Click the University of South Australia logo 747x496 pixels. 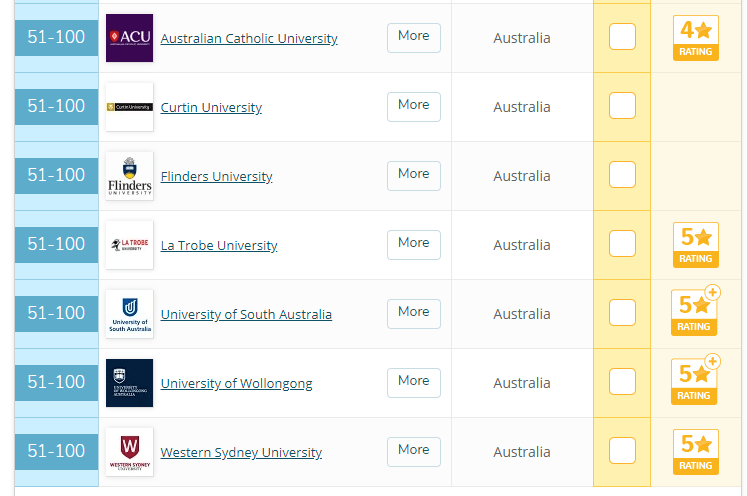coord(130,314)
